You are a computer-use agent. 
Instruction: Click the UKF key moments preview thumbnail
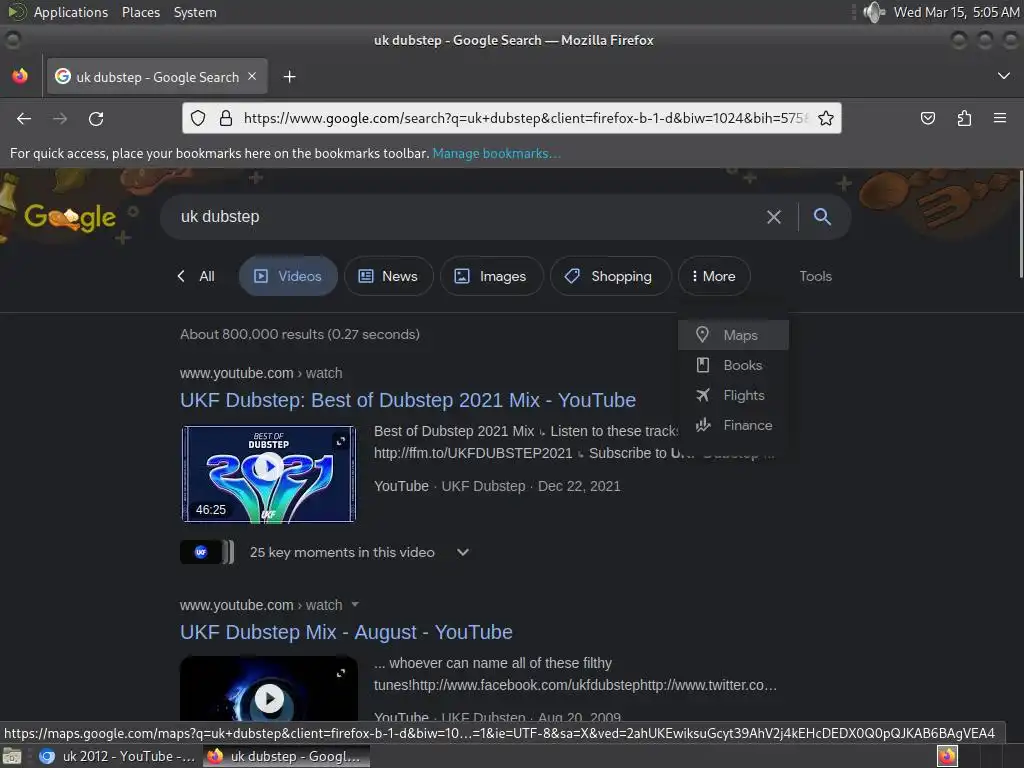point(207,552)
